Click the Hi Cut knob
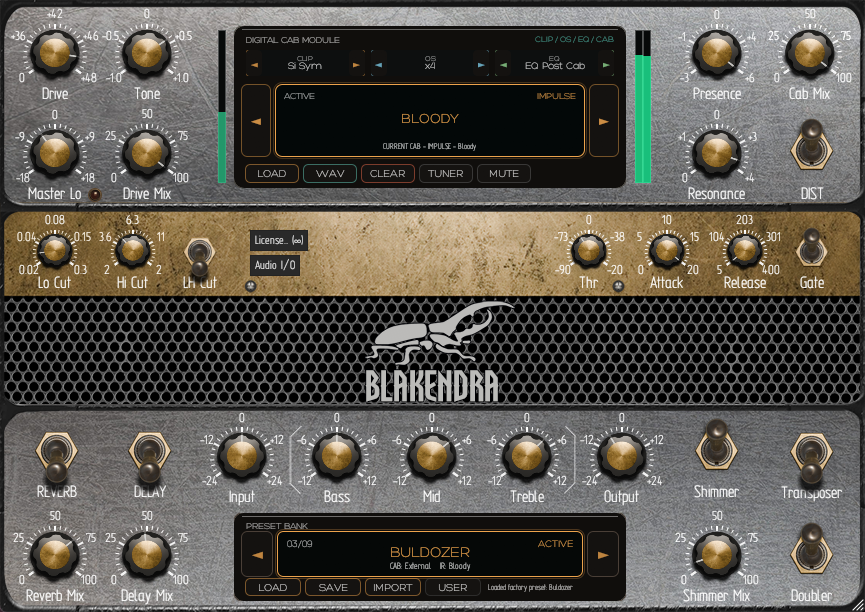The height and width of the screenshot is (612, 865). (132, 250)
